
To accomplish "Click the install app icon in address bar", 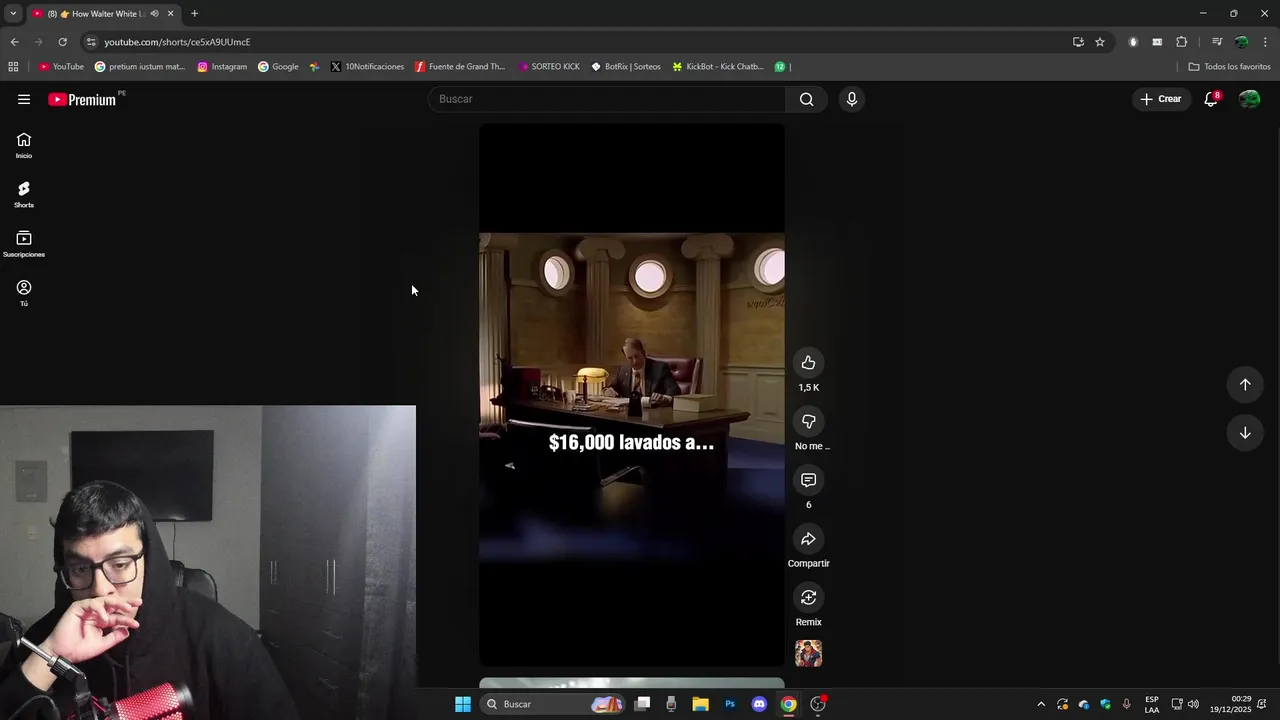I will coord(1078,42).
